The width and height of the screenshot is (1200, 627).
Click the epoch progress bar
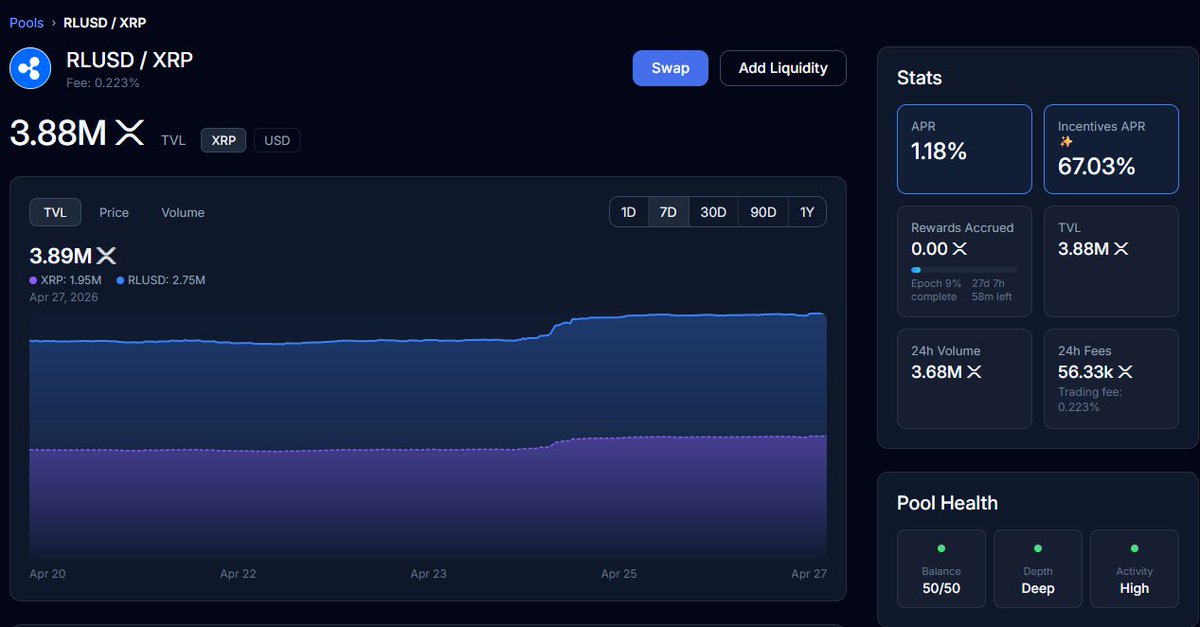click(x=964, y=270)
